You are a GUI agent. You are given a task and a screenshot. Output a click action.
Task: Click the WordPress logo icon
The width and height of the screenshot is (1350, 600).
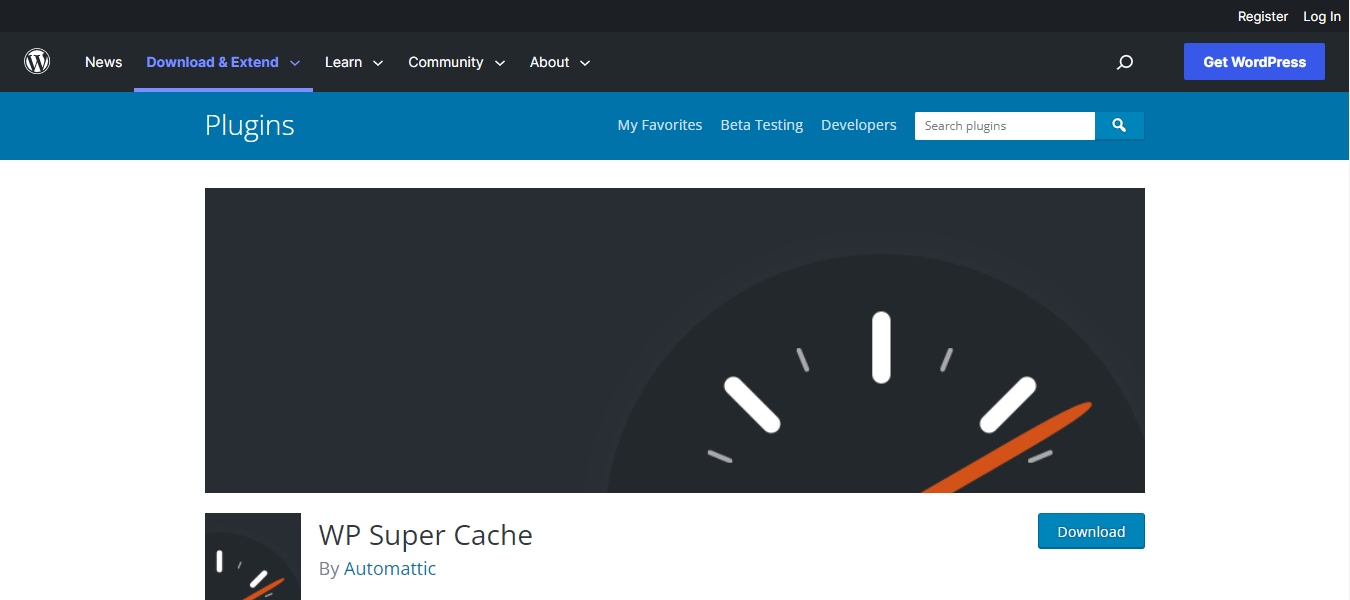point(37,62)
